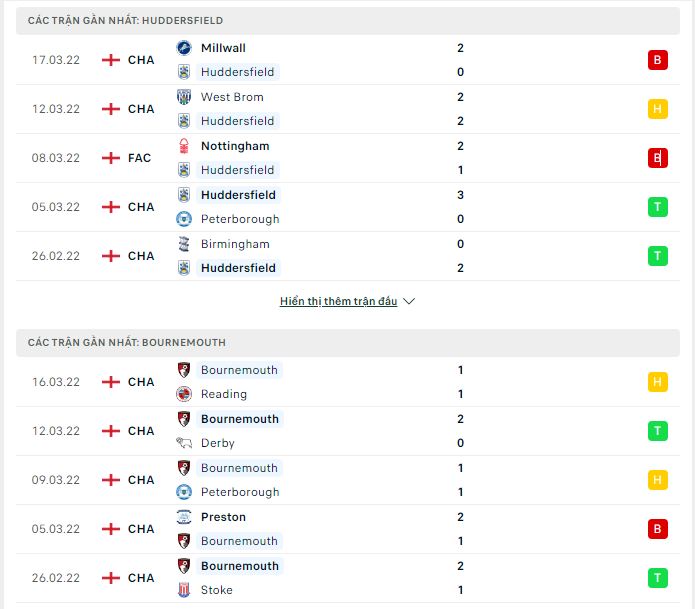This screenshot has width=695, height=609.
Task: Click the England flag on the 17.03.22 row
Action: [111, 60]
